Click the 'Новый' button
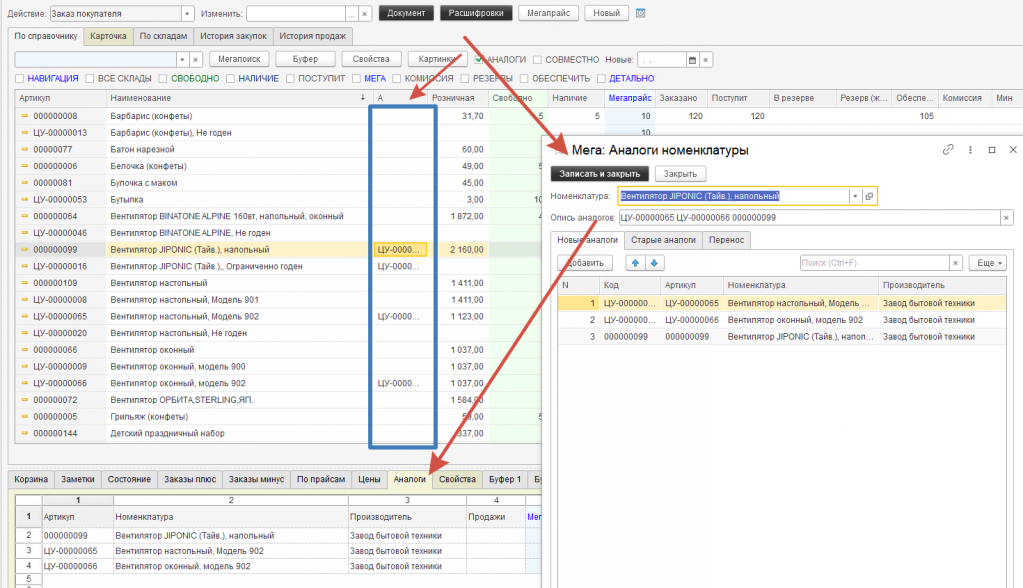This screenshot has width=1023, height=588. [606, 13]
